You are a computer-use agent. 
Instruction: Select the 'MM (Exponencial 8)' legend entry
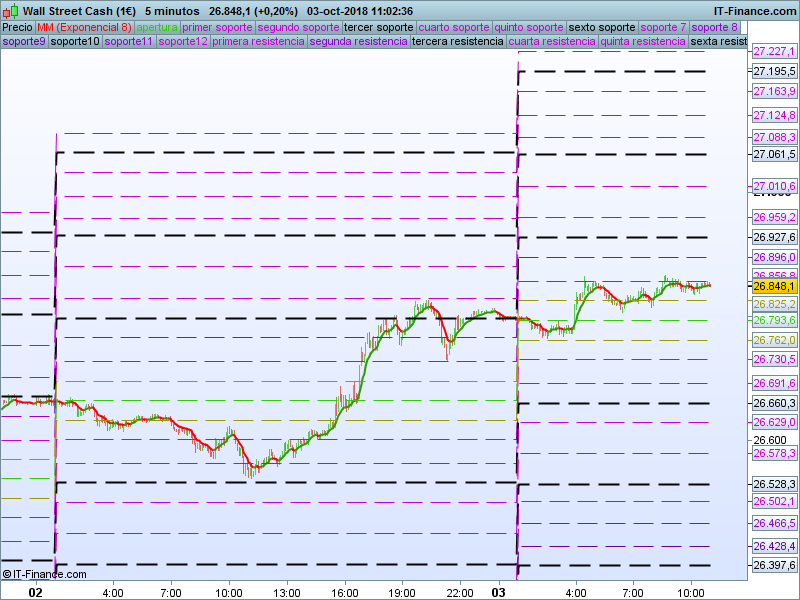(x=84, y=27)
